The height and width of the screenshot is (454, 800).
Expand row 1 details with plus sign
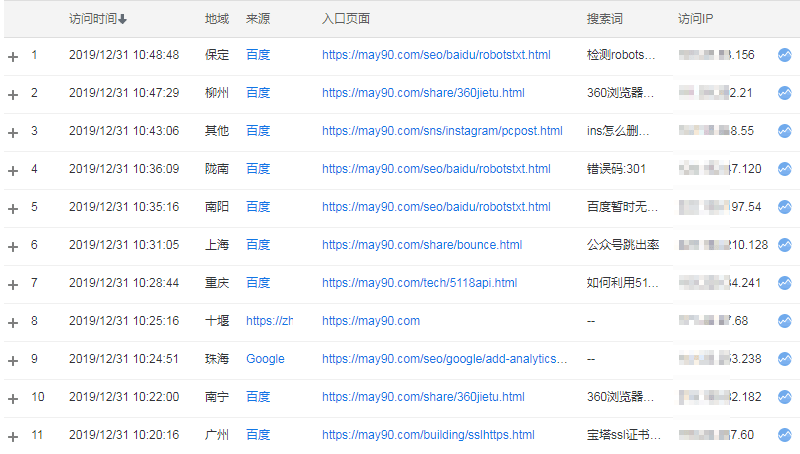(x=13, y=56)
